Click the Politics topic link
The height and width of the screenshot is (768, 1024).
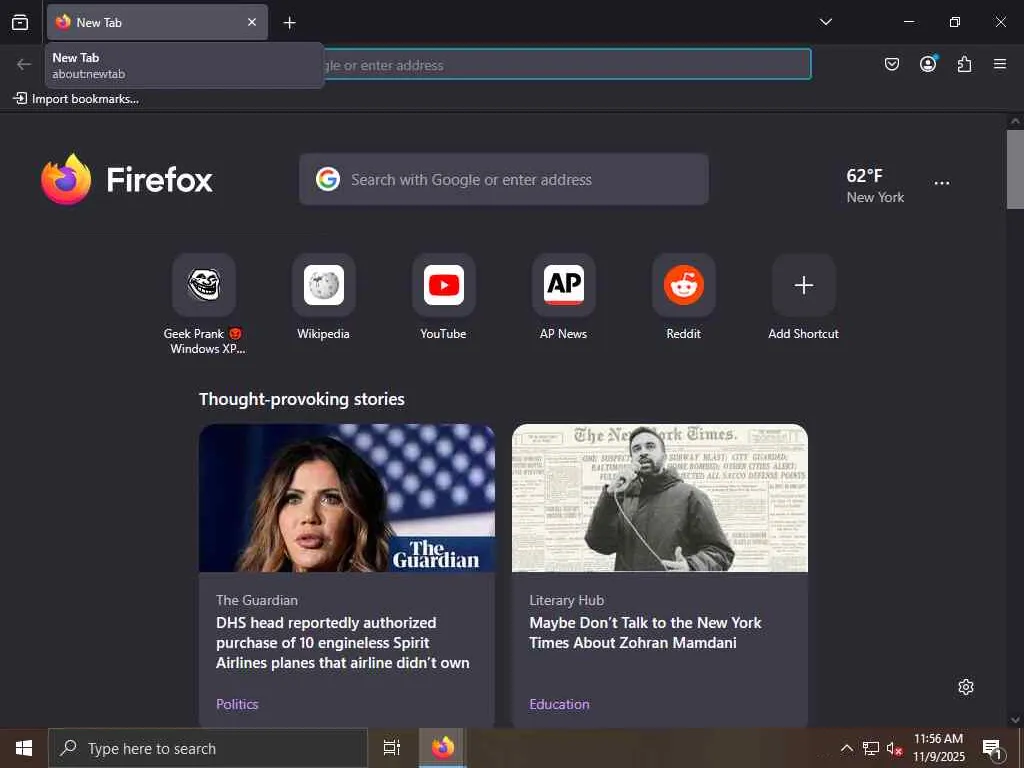(237, 704)
